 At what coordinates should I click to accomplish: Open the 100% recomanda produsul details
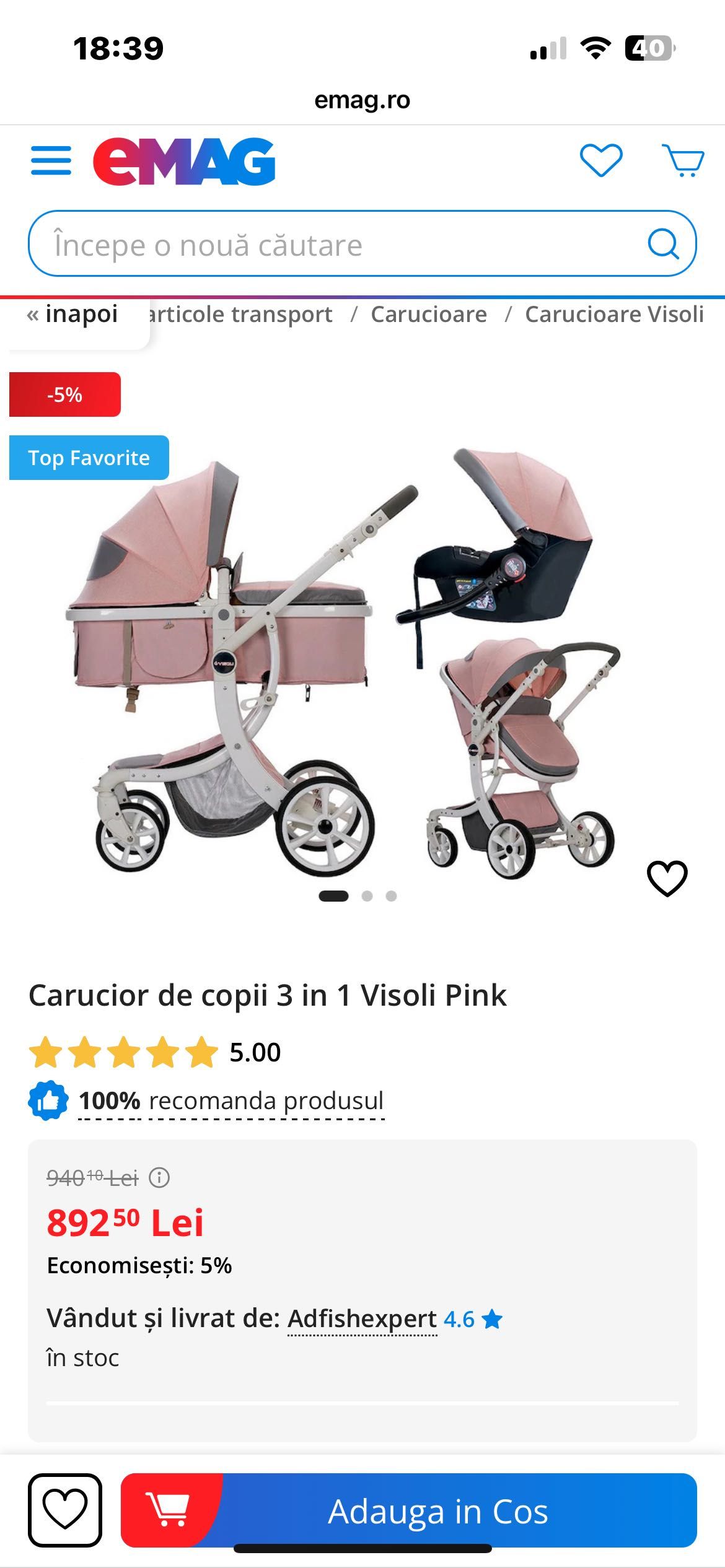[231, 1101]
